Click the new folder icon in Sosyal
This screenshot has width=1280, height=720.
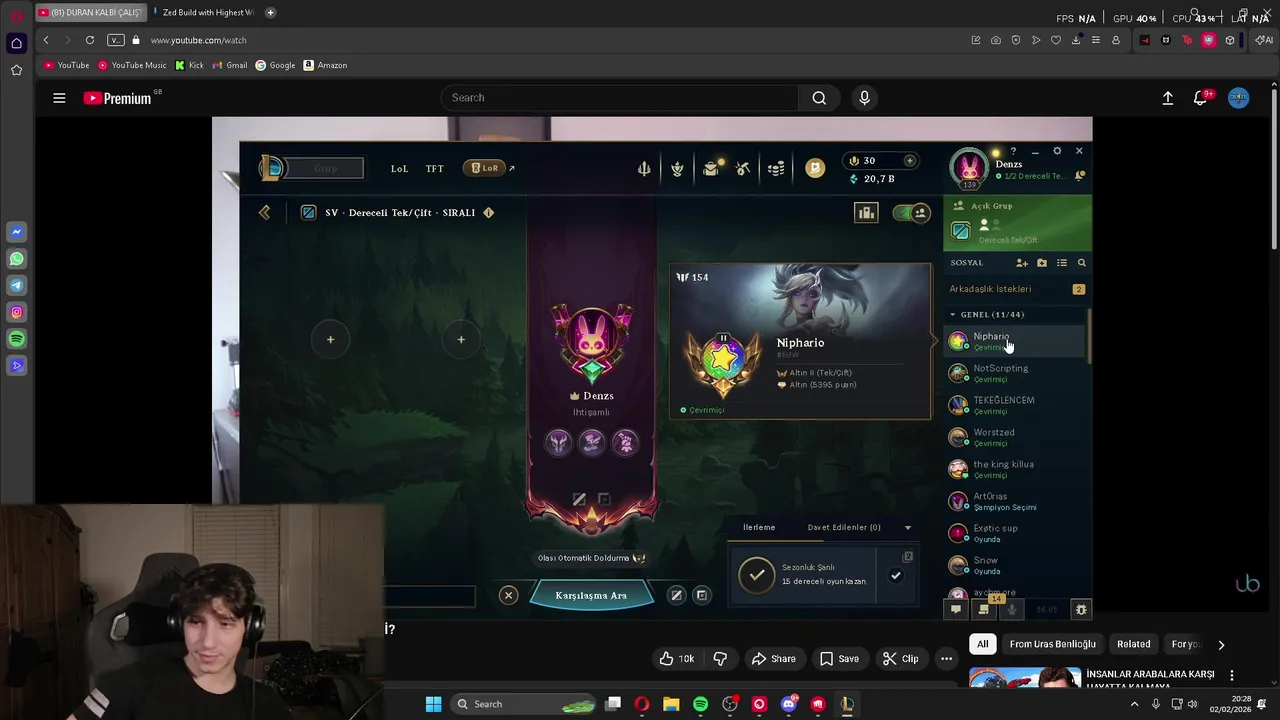pos(1042,263)
